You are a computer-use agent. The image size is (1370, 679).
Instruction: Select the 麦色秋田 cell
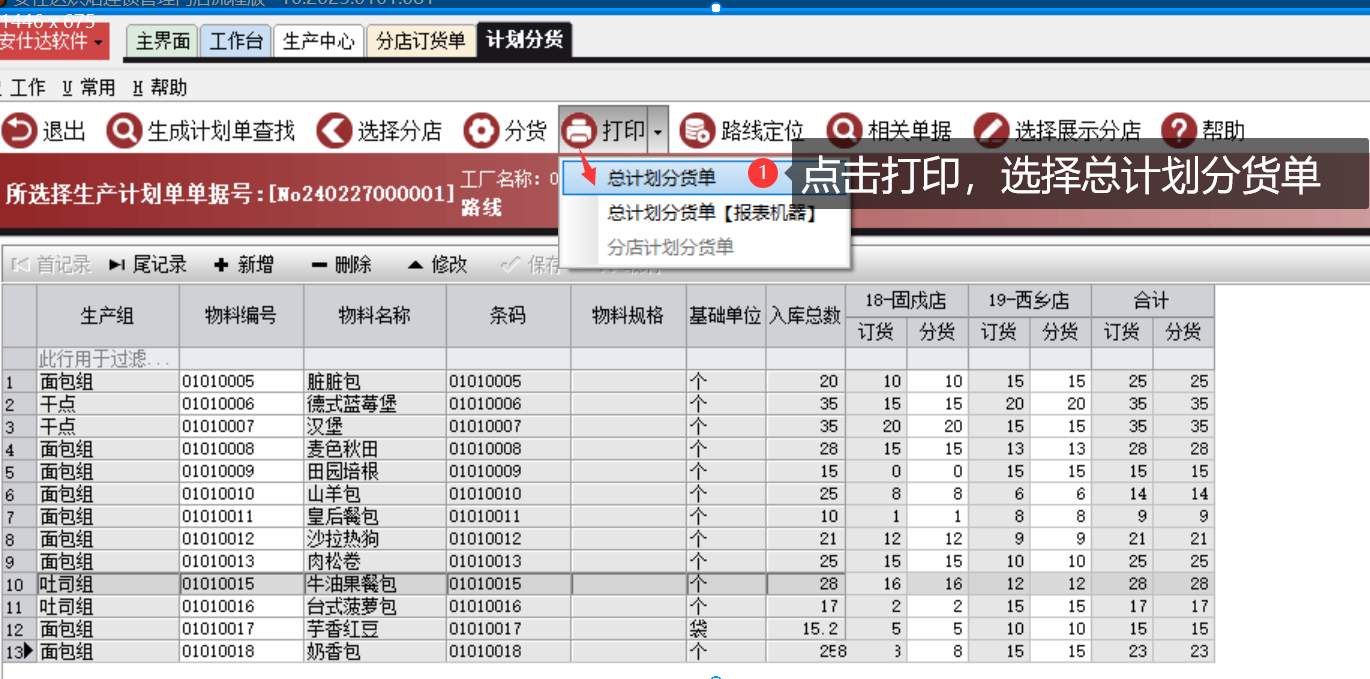[x=375, y=449]
